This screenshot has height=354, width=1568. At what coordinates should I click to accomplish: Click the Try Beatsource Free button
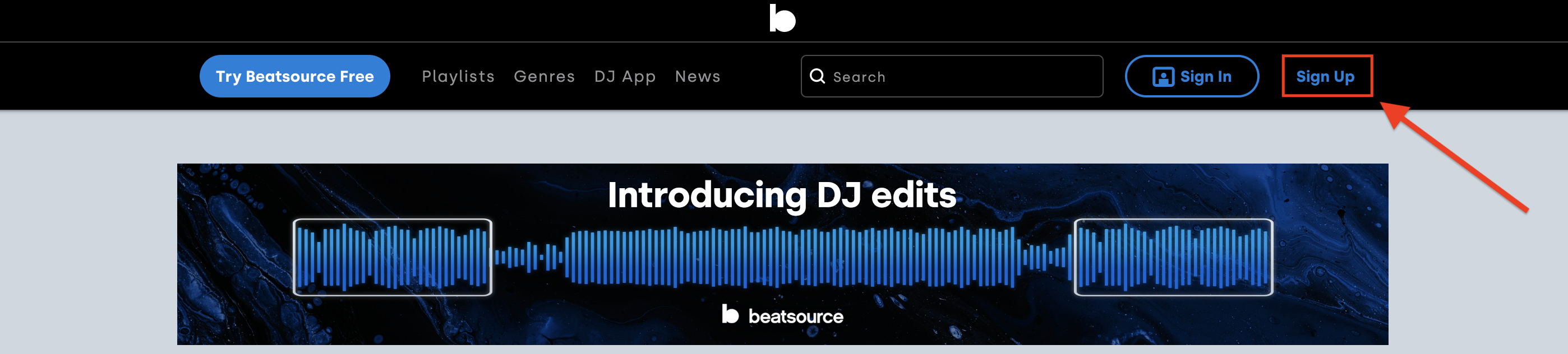point(294,76)
